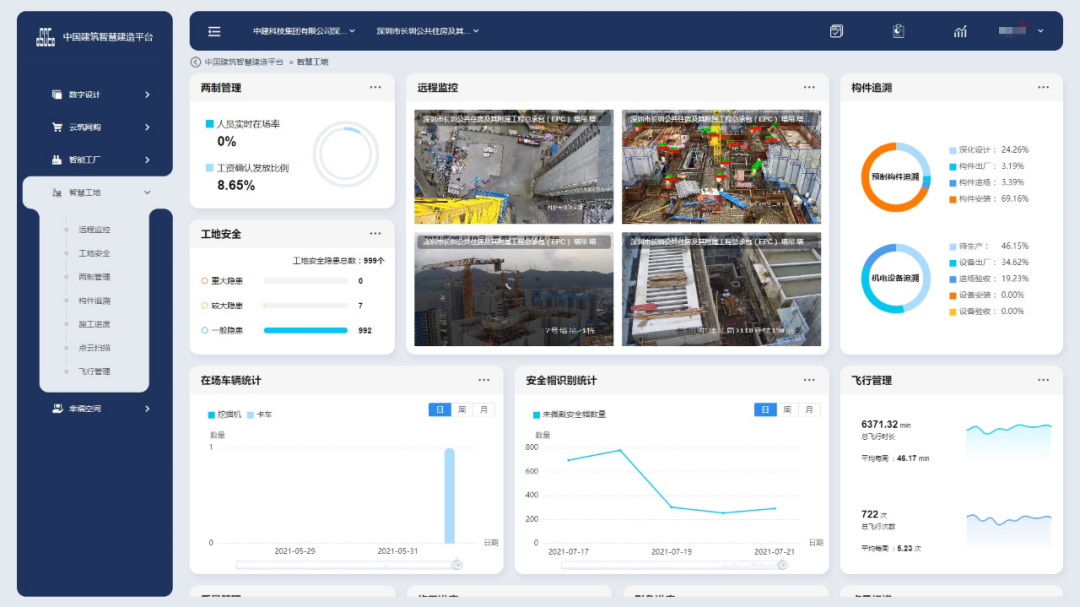Select 周 view in 在场车辆统计 chart

pos(461,410)
